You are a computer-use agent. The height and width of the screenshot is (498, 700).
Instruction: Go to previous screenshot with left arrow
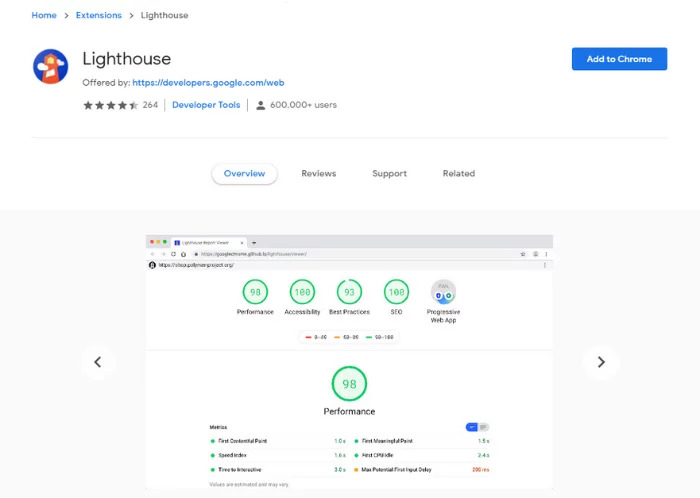click(97, 362)
